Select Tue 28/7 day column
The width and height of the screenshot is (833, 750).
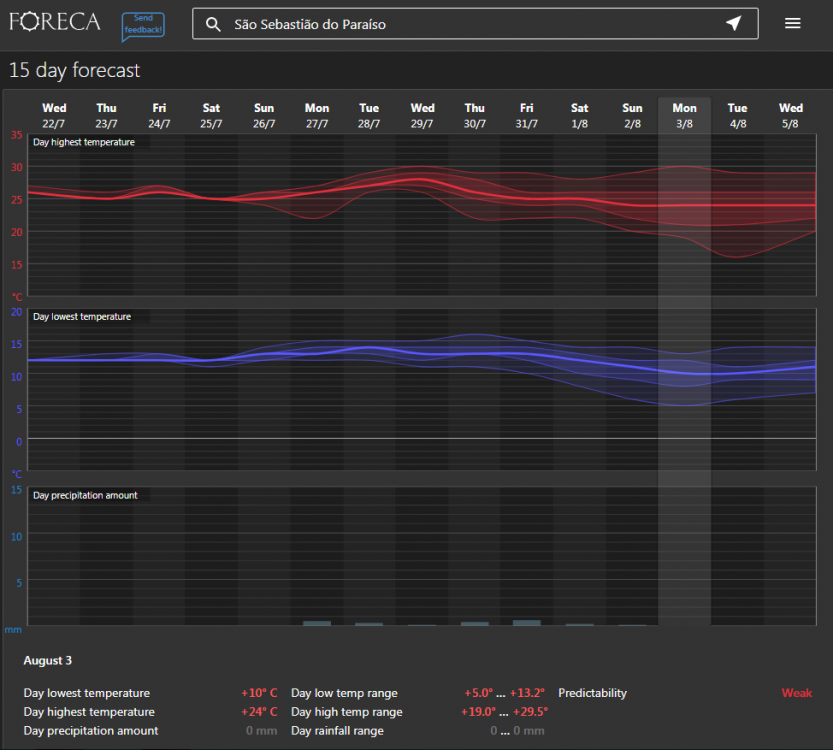click(x=369, y=115)
